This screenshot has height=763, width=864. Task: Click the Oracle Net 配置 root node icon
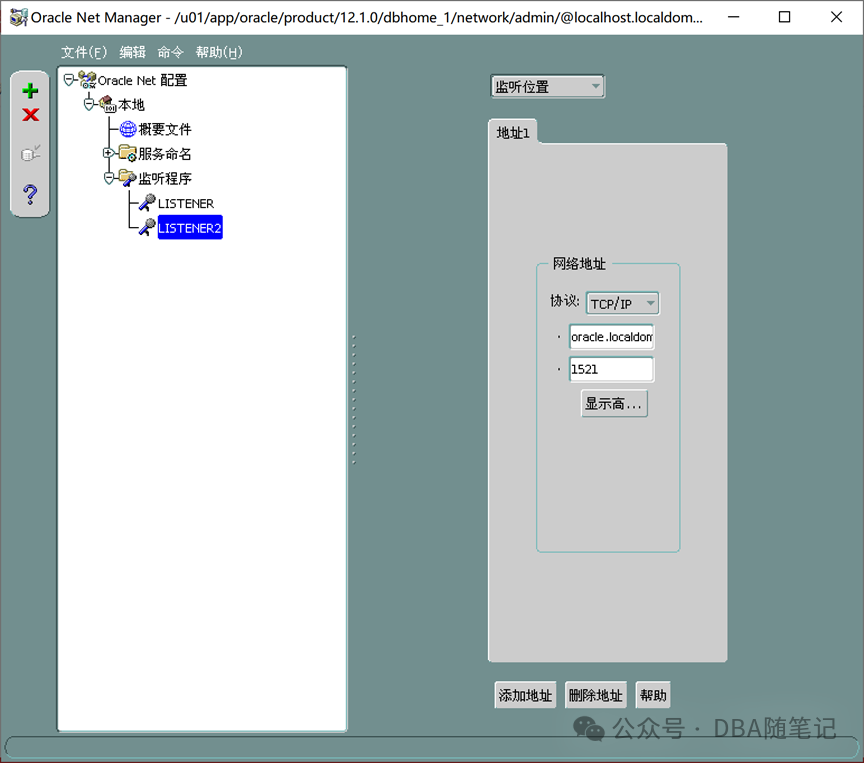tap(87, 80)
